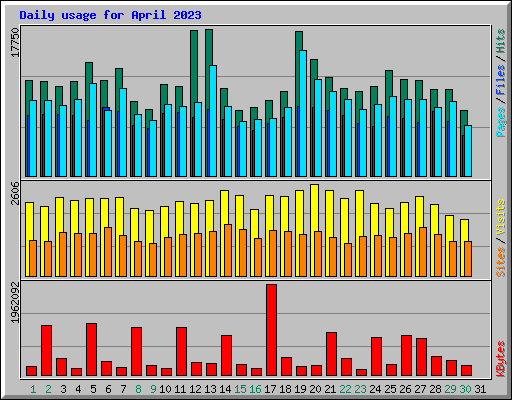Image resolution: width=512 pixels, height=400 pixels.
Task: Click the 'Files' legend label
Action: click(501, 80)
